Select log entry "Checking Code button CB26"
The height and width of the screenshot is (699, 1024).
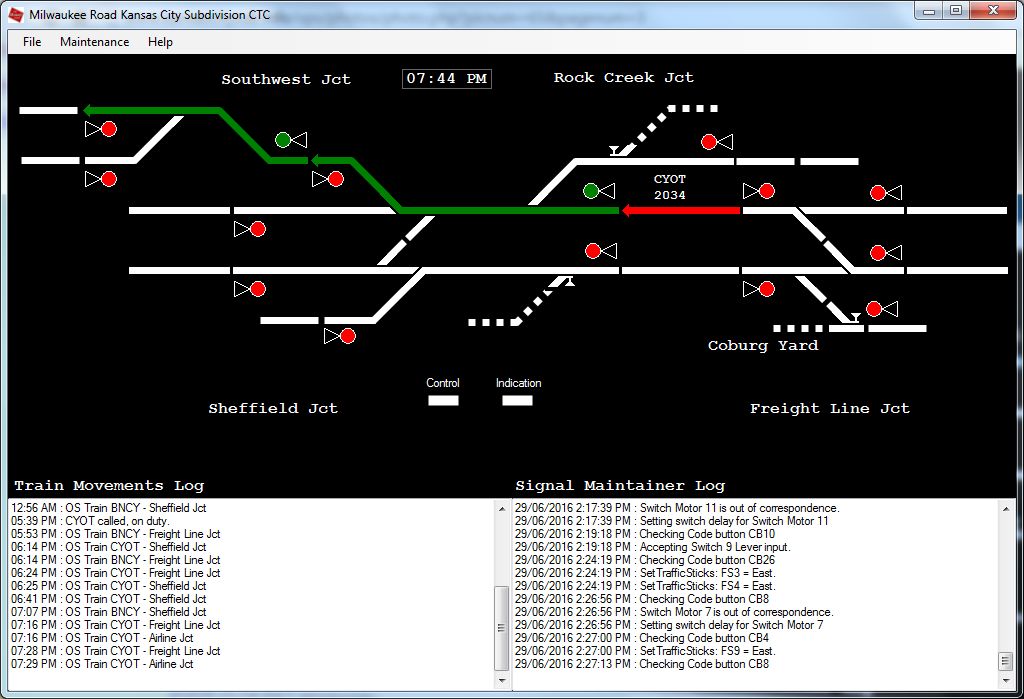point(645,560)
